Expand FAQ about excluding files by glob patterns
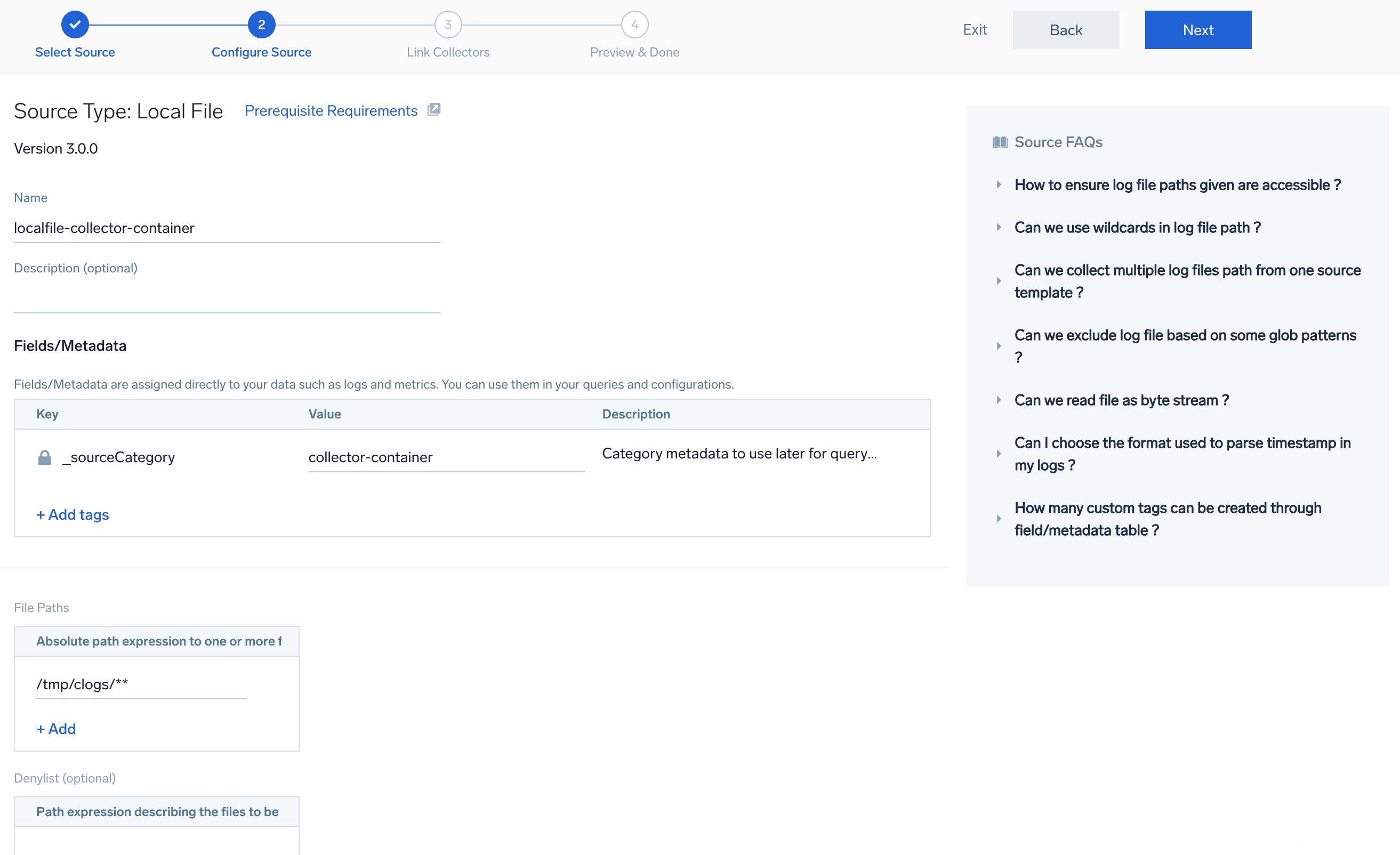This screenshot has width=1400, height=855. coord(1185,345)
